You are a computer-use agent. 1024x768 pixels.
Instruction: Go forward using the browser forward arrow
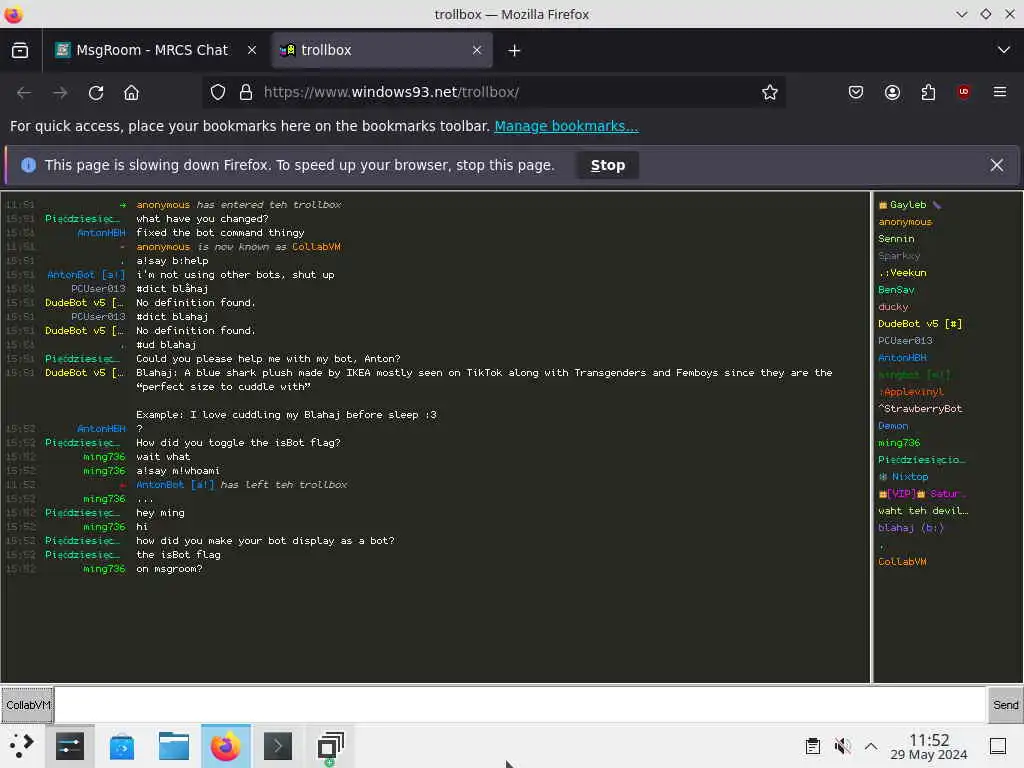60,93
